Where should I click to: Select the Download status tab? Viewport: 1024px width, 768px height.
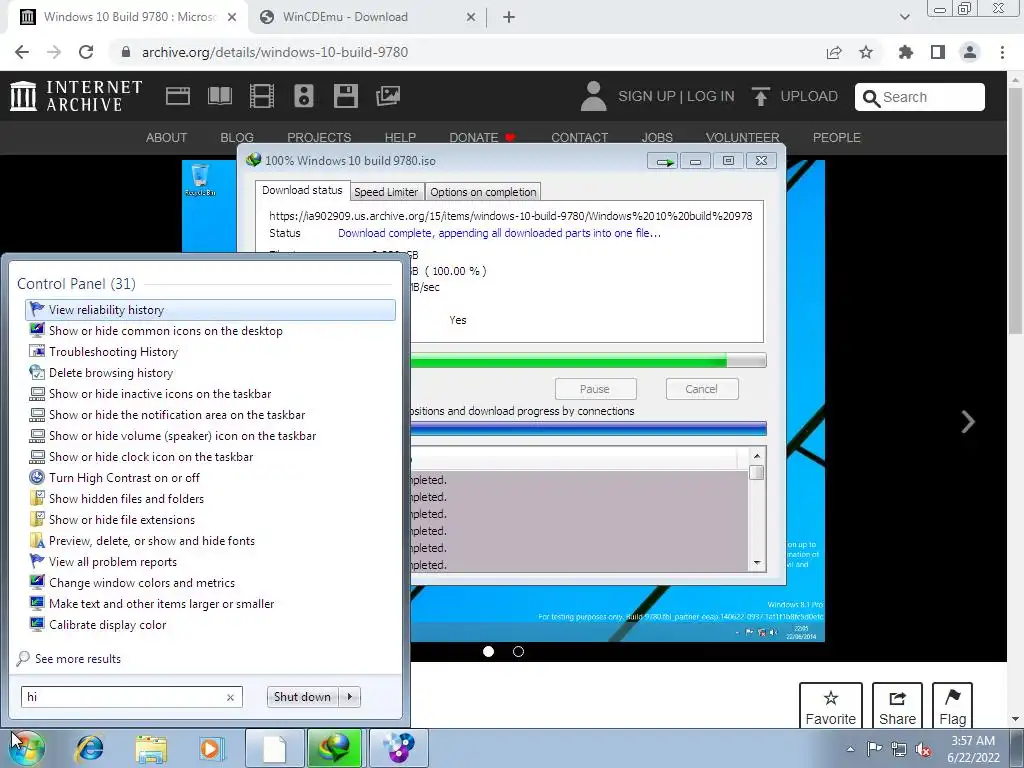click(x=302, y=190)
